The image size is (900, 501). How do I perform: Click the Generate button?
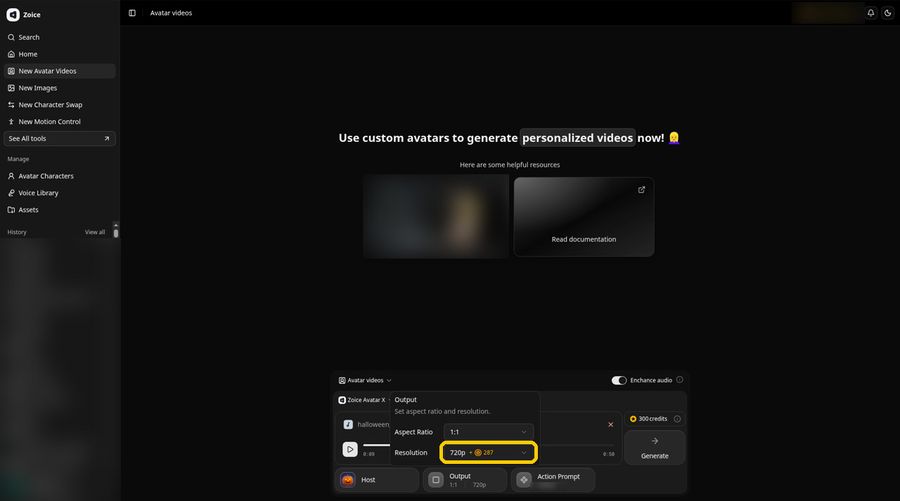pyautogui.click(x=654, y=448)
